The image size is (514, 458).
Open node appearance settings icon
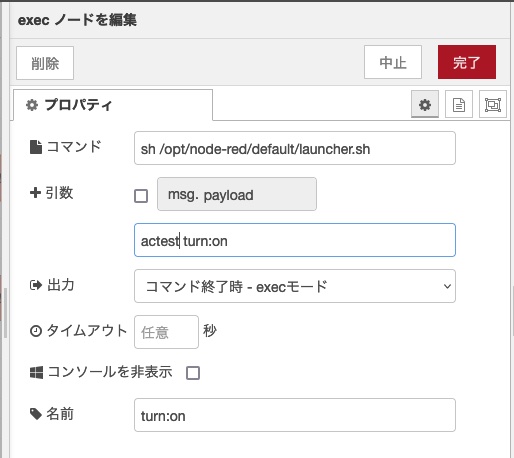[x=493, y=105]
